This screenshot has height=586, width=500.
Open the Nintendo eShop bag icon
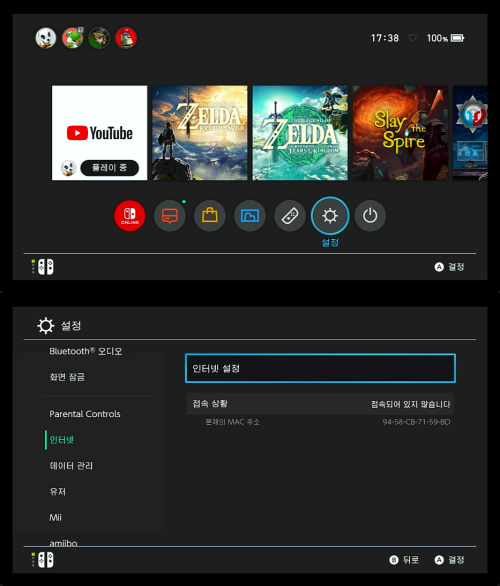point(210,216)
